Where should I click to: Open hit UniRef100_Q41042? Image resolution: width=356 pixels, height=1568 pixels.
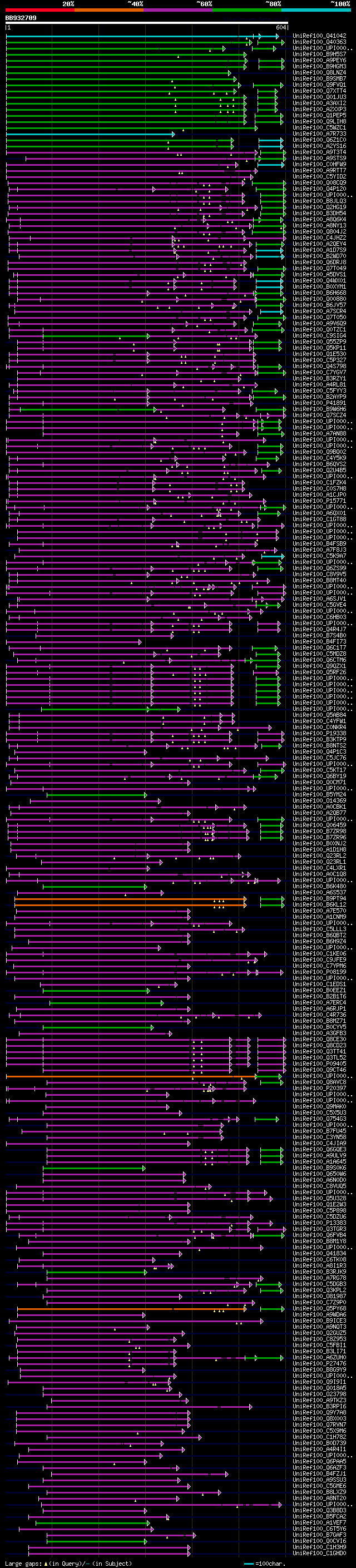click(x=319, y=36)
